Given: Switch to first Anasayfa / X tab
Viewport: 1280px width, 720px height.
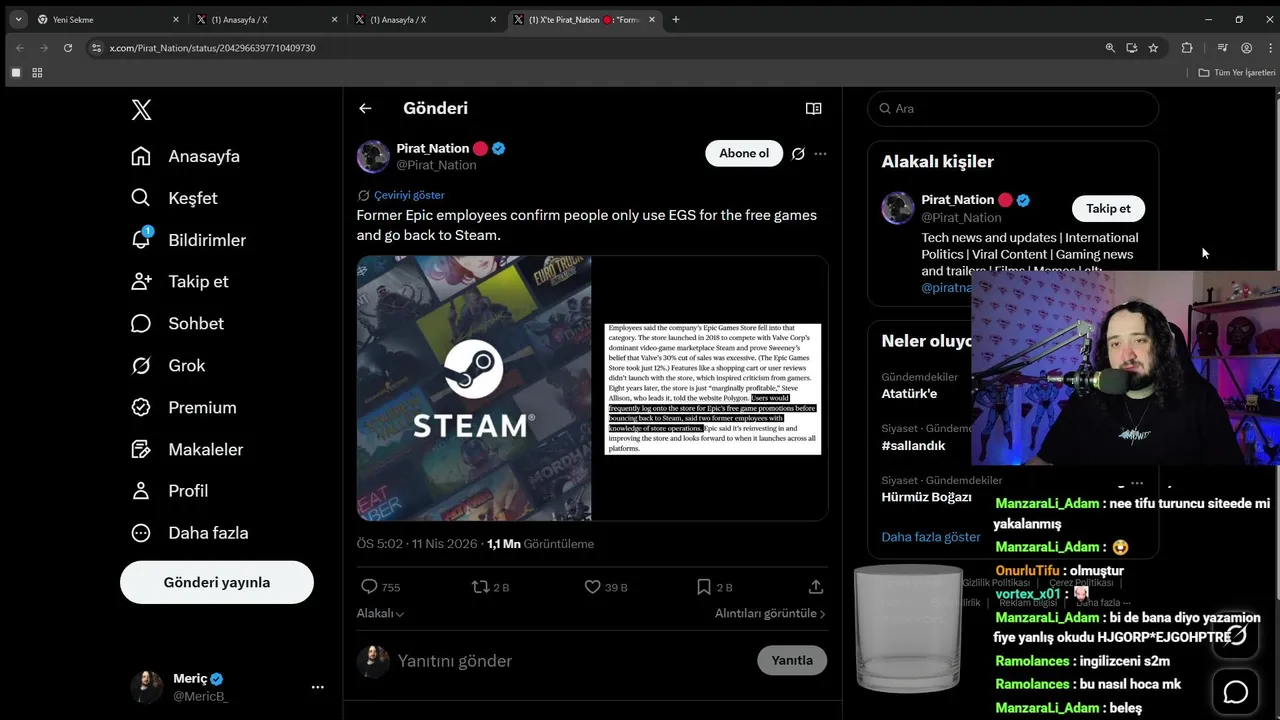Looking at the screenshot, I should pos(266,19).
